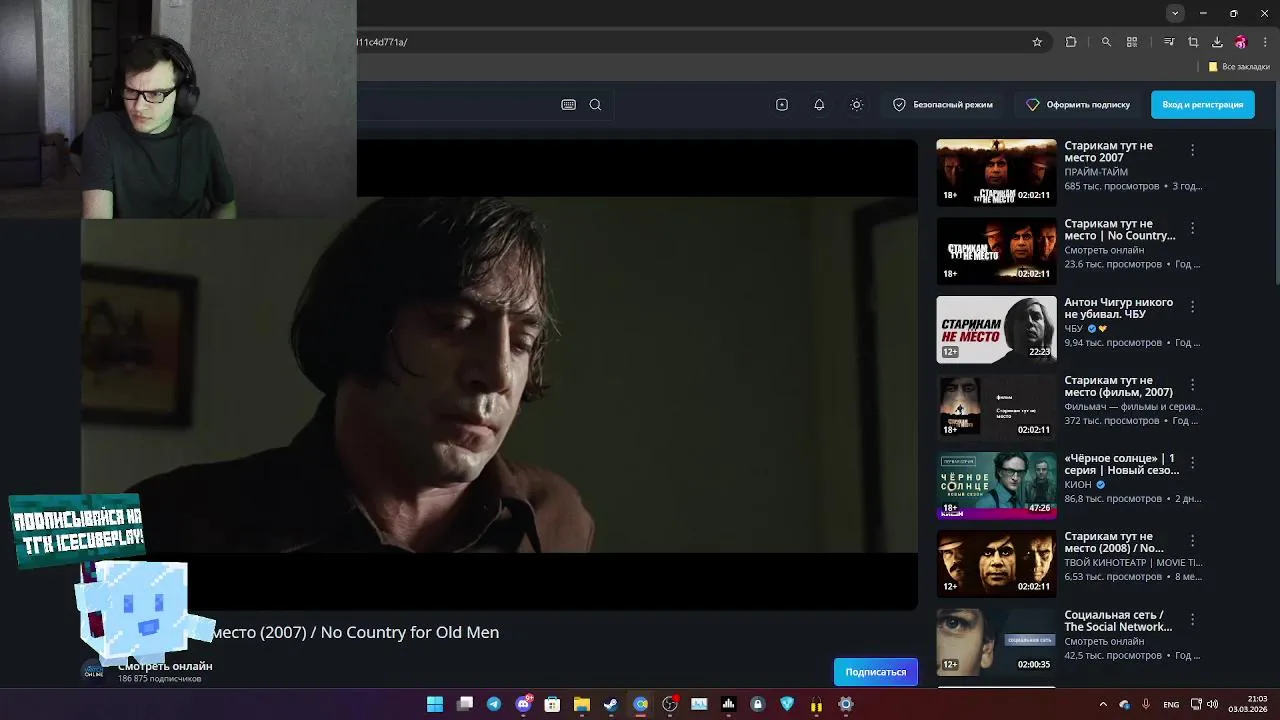Toggle the light/dark theme sun icon
Image resolution: width=1280 pixels, height=720 pixels.
point(856,105)
